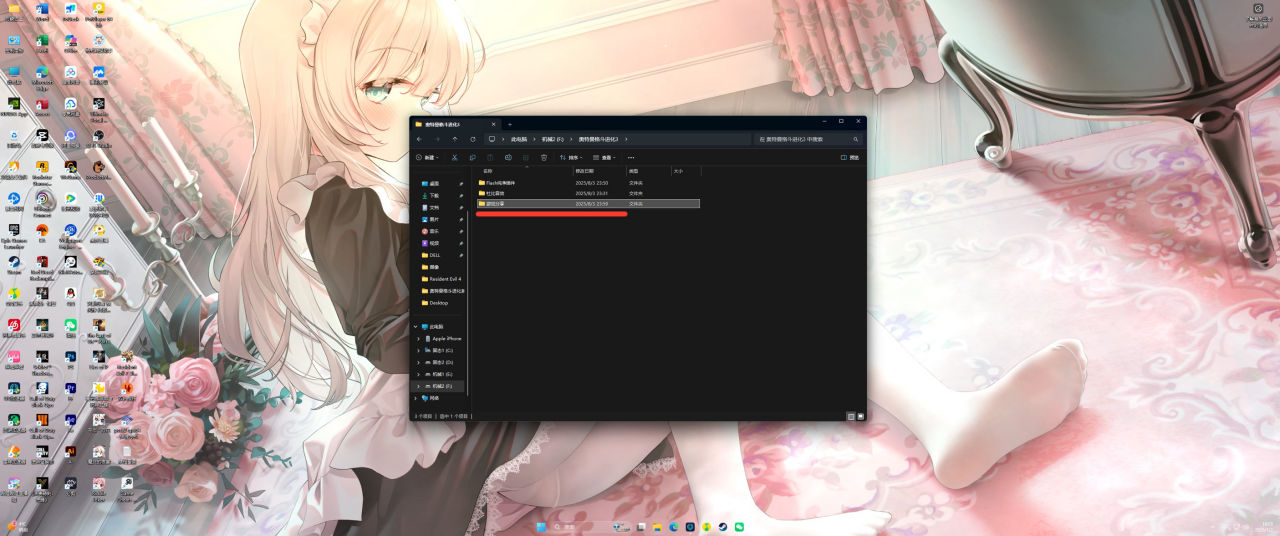Sort by 修改日期 date column header
1280x536 pixels.
click(x=584, y=171)
